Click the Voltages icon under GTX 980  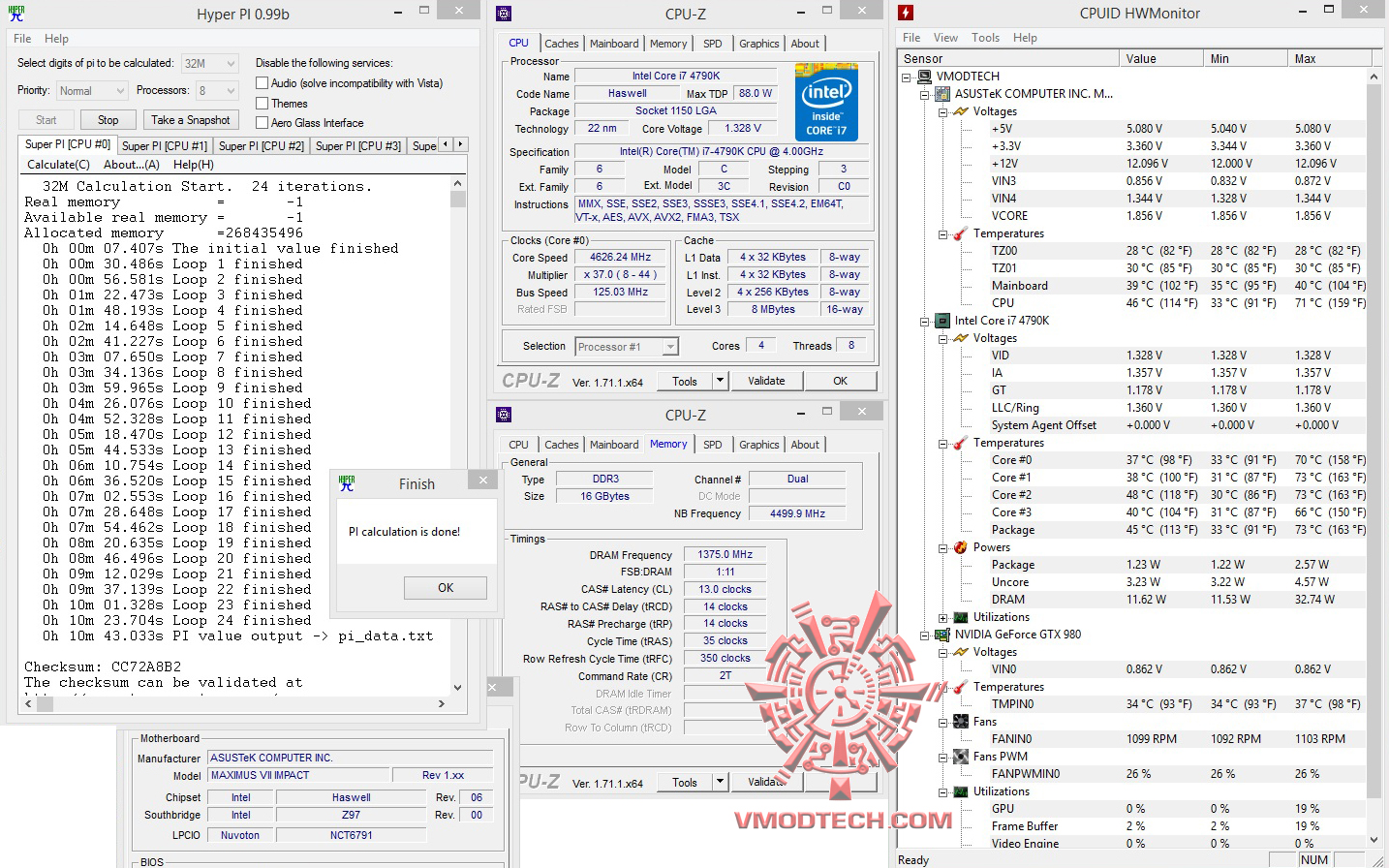click(x=961, y=652)
